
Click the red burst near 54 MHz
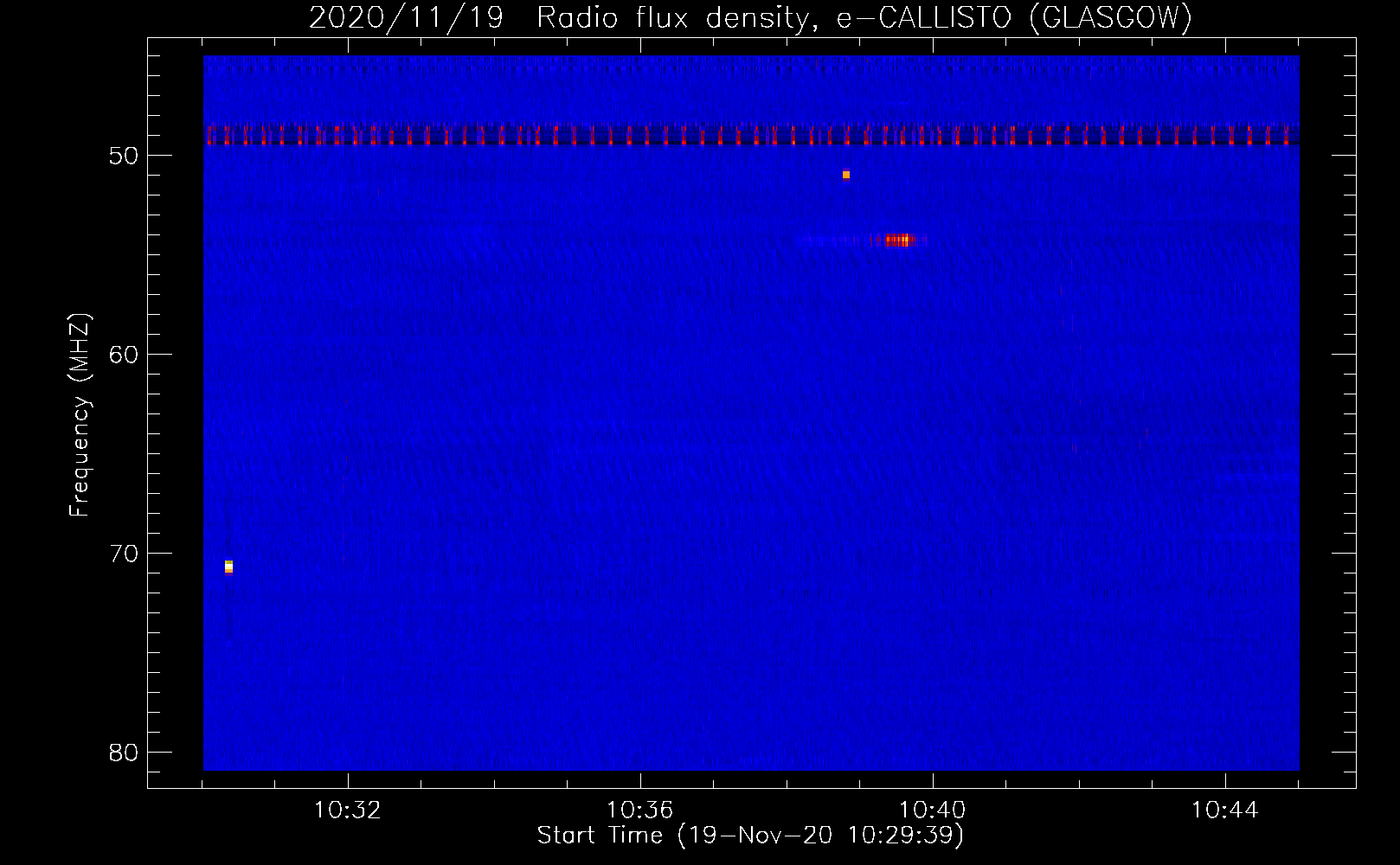point(900,240)
